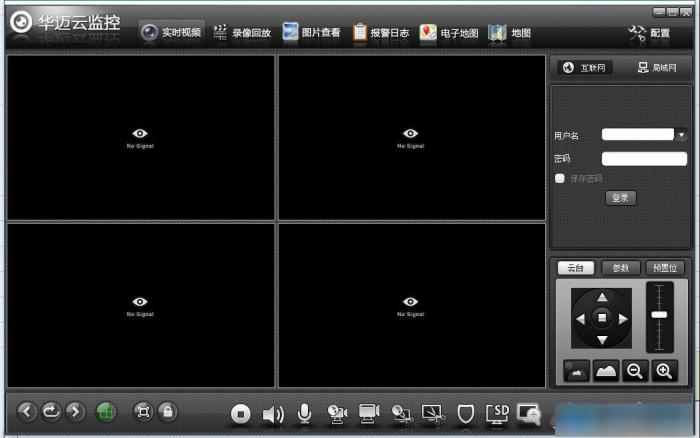Click the 密码 password input field
The width and height of the screenshot is (700, 438).
644,159
